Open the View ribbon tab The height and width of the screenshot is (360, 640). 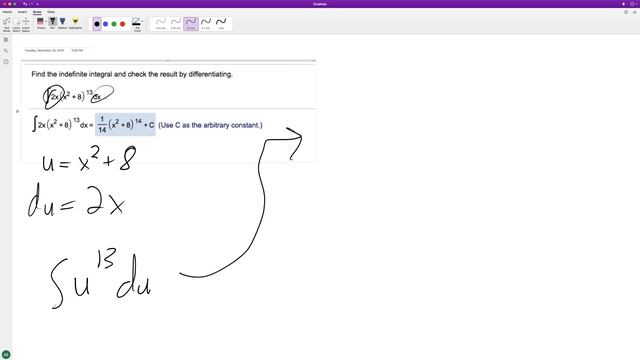[x=51, y=12]
